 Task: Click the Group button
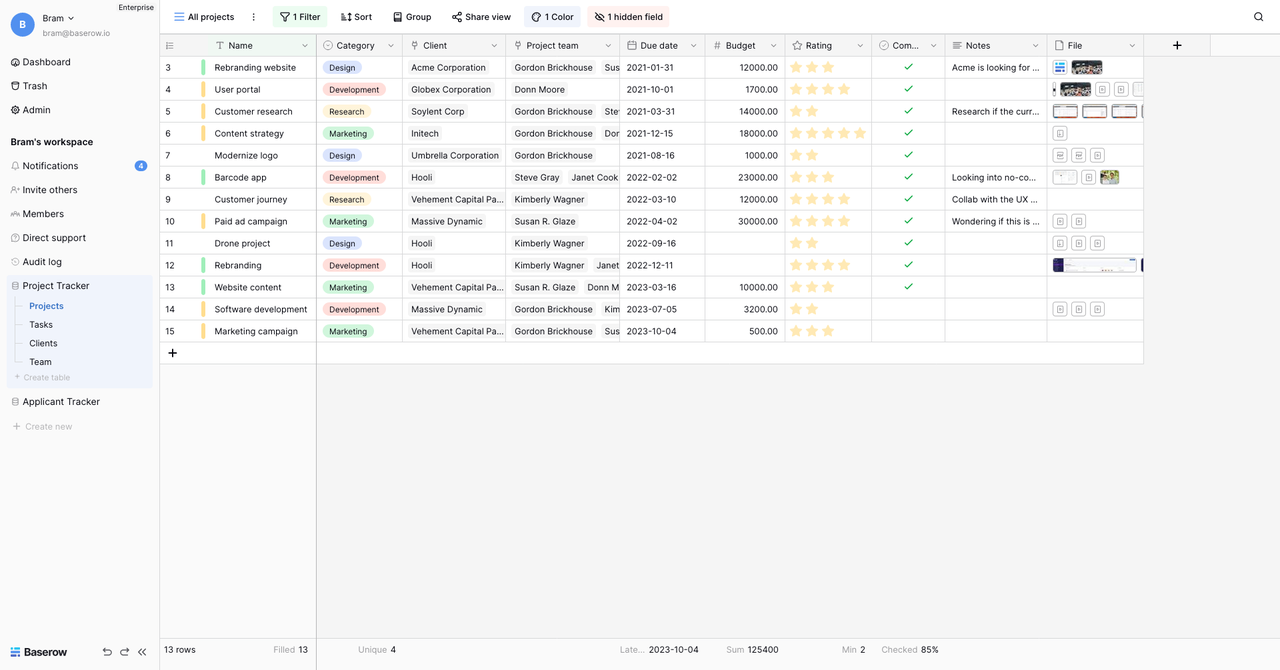(412, 17)
